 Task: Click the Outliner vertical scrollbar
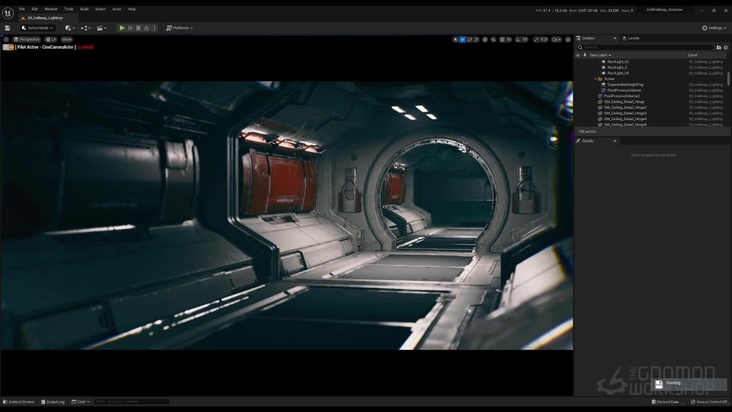(729, 78)
